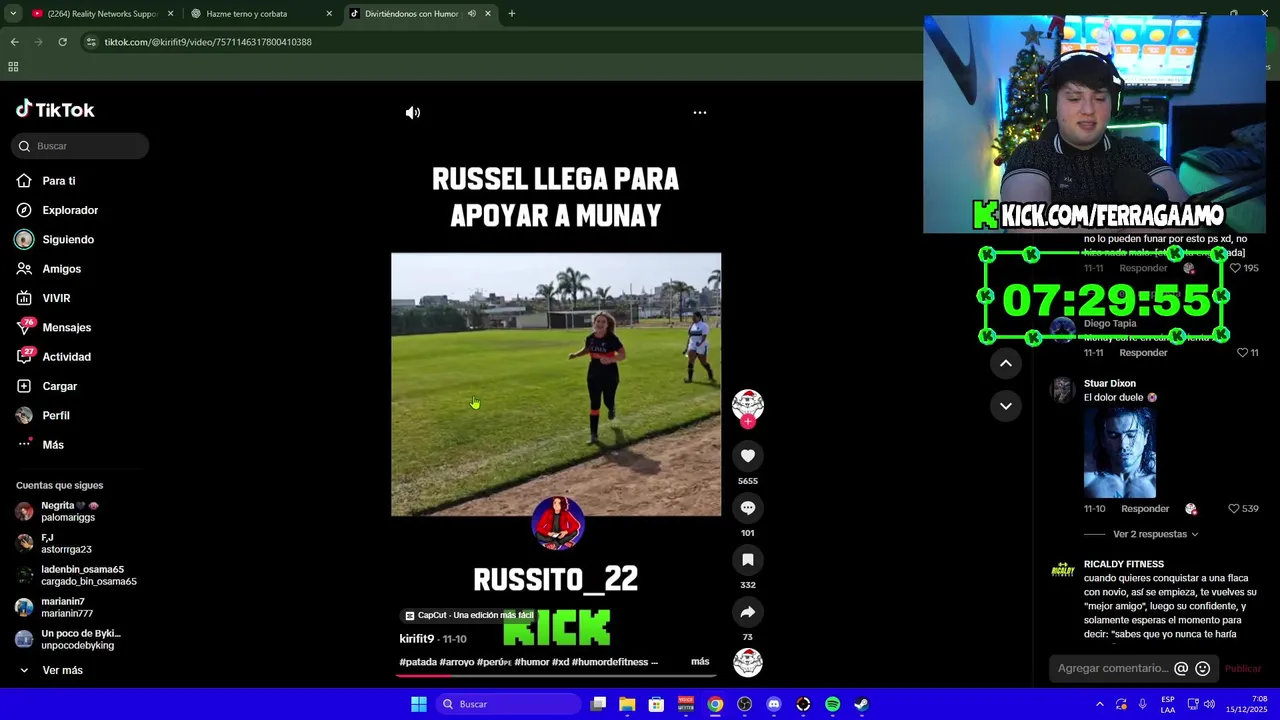Like the video with the heart icon
This screenshot has height=720, width=1280.
click(x=748, y=456)
